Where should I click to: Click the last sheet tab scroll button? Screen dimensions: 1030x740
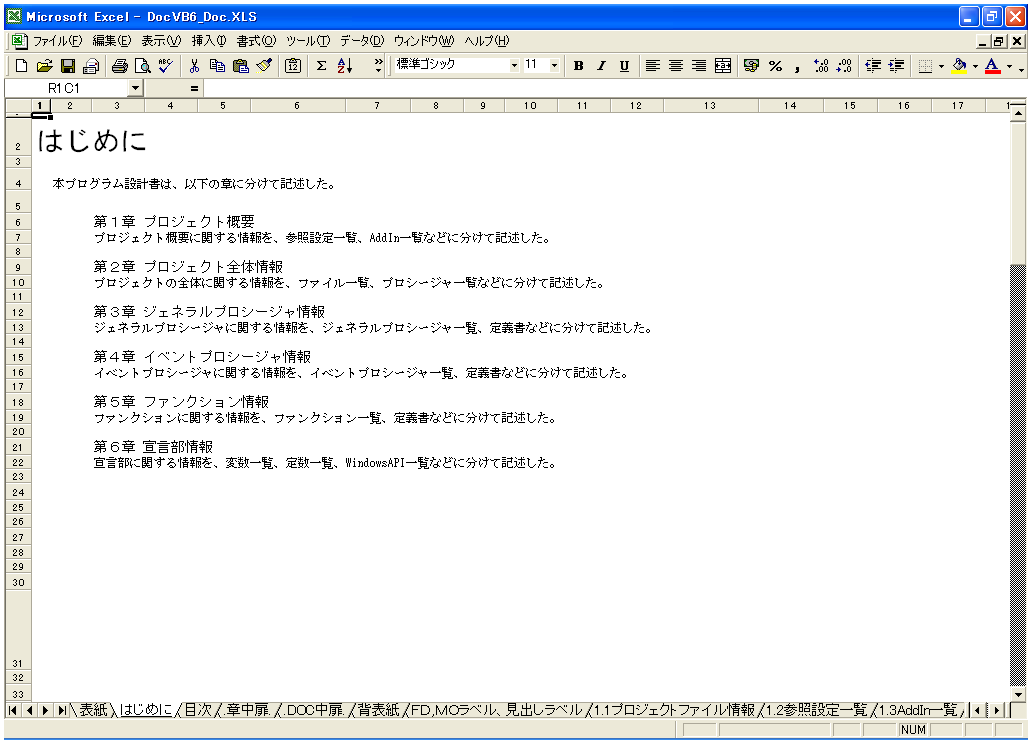coord(62,710)
